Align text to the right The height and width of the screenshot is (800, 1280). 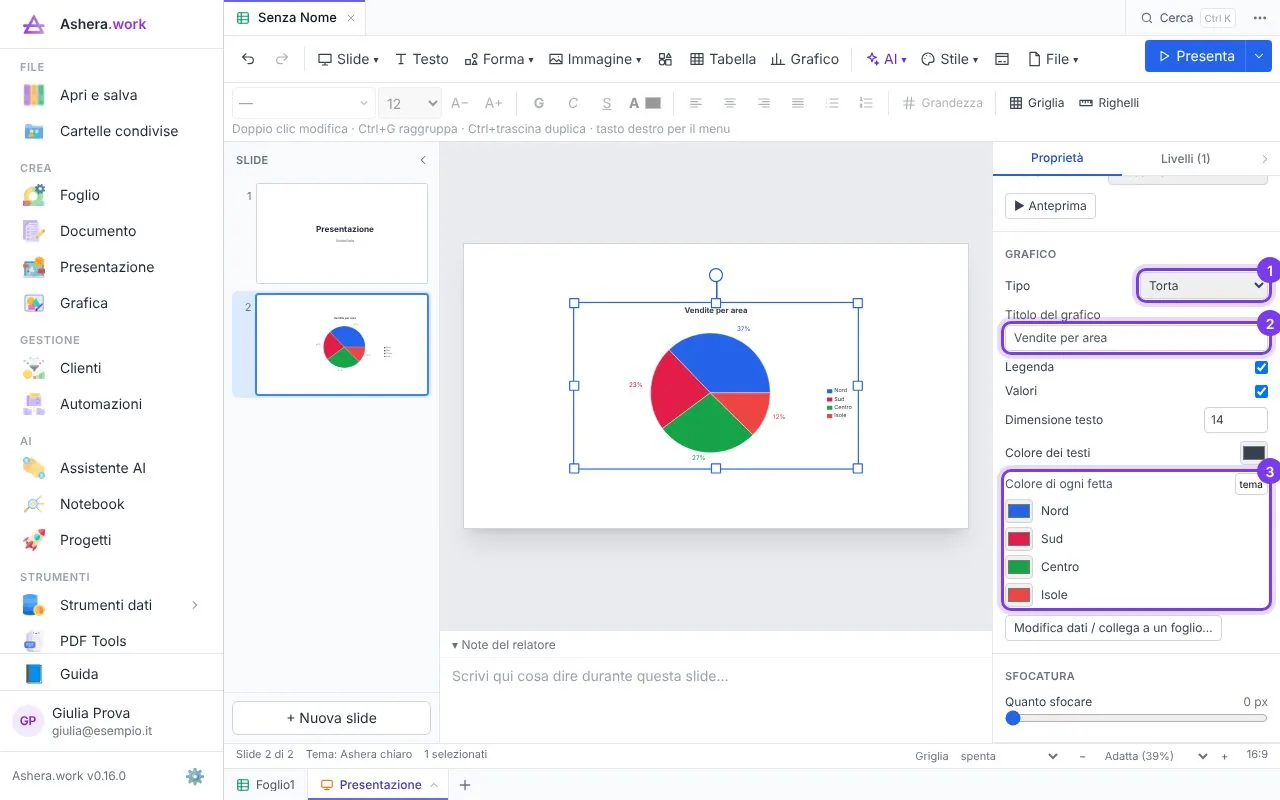[764, 103]
